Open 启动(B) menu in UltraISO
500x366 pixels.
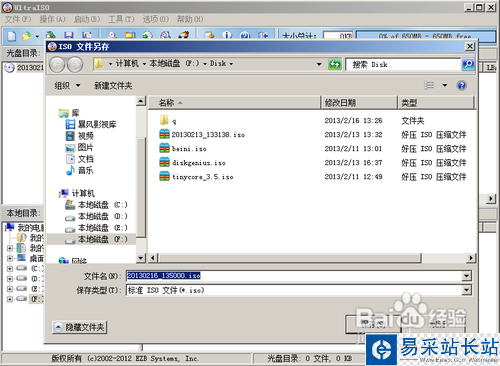pos(87,19)
